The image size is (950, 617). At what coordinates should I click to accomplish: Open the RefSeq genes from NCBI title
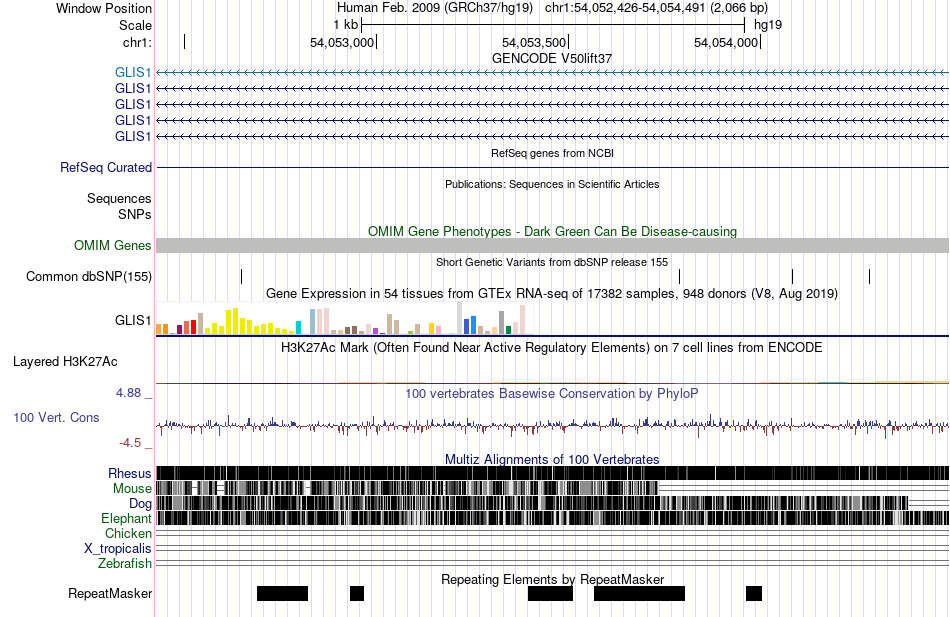coord(552,153)
